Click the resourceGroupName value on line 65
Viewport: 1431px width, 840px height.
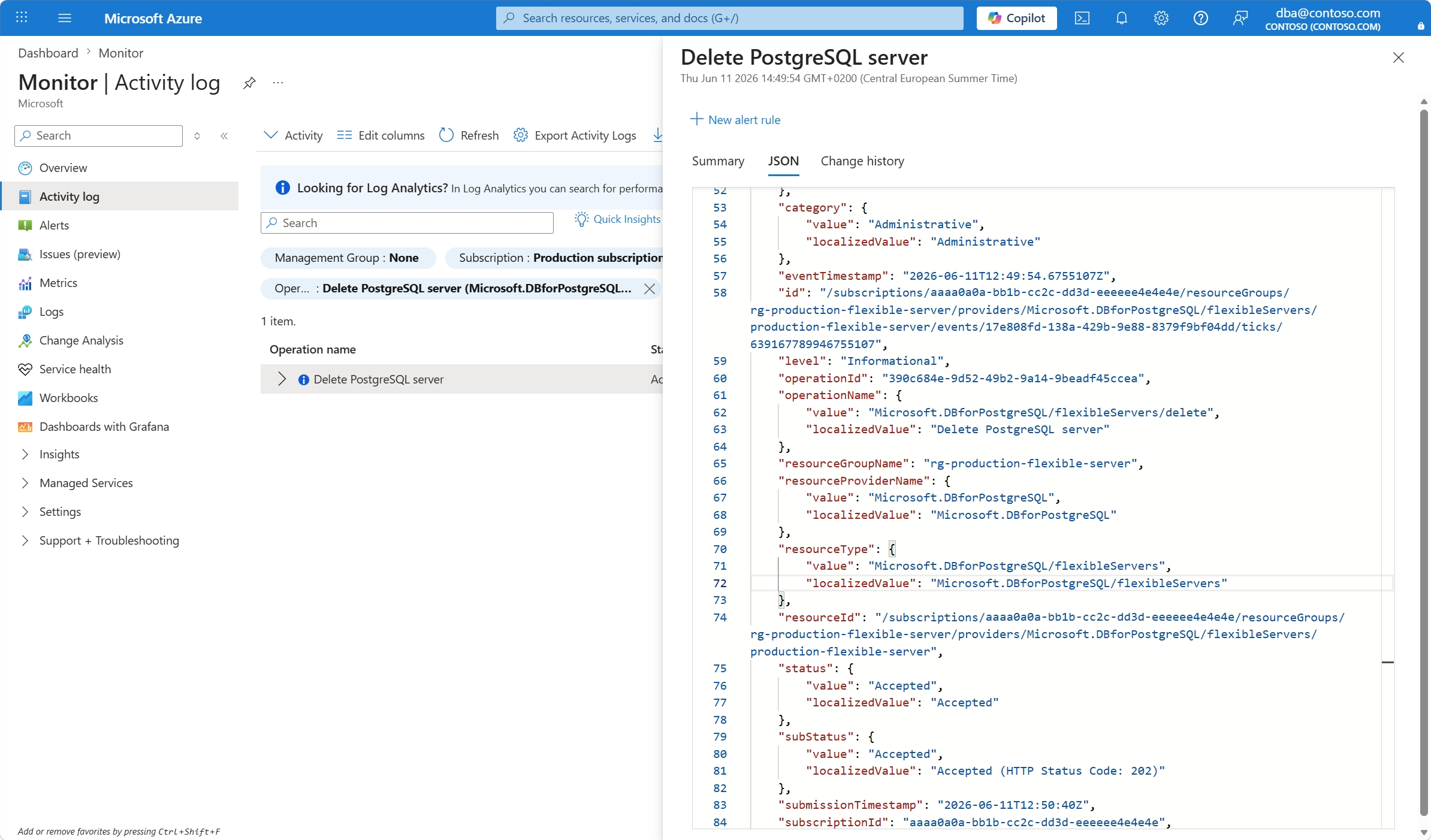pyautogui.click(x=1030, y=463)
